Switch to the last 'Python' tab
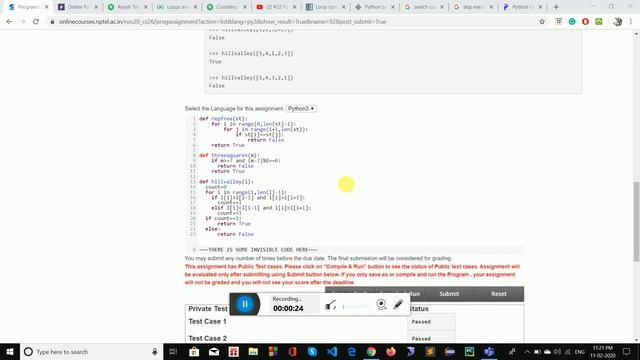The width and height of the screenshot is (640, 360). 522,7
